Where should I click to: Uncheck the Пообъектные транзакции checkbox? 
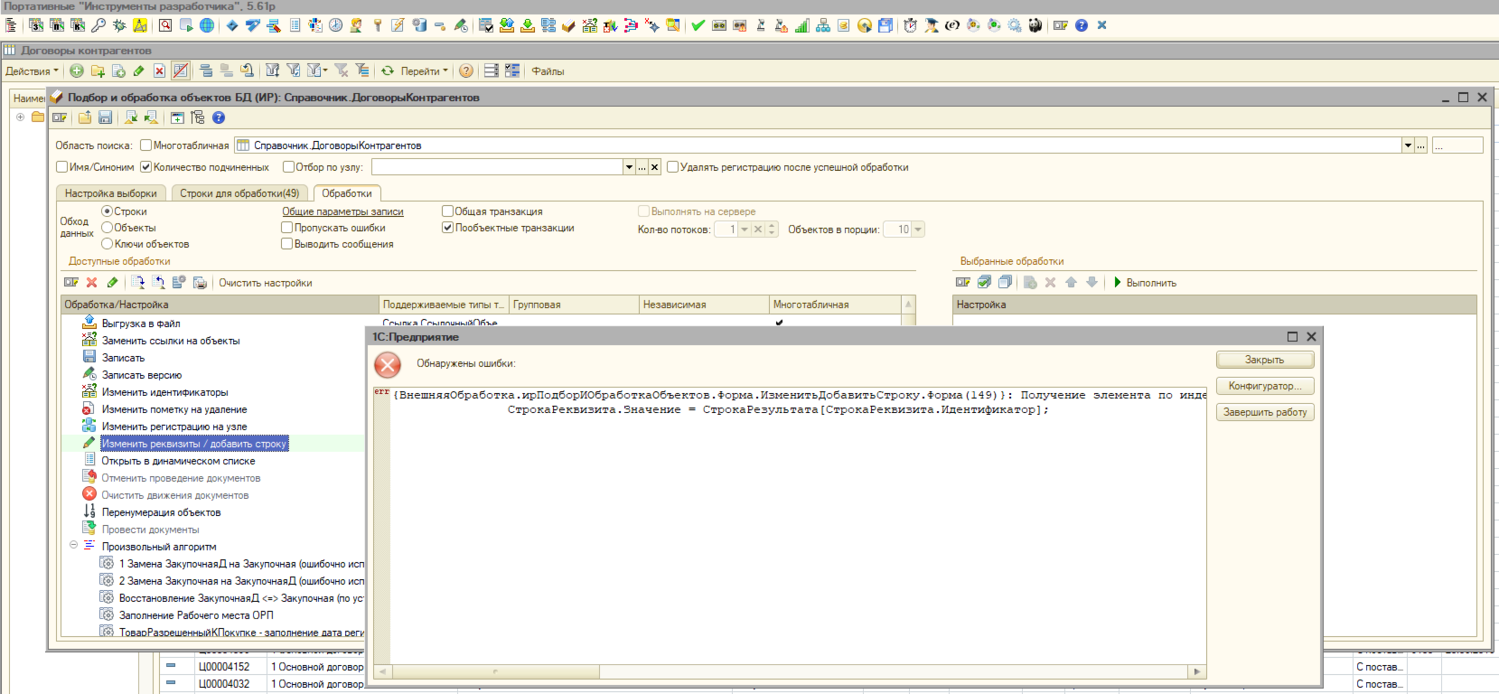(448, 228)
